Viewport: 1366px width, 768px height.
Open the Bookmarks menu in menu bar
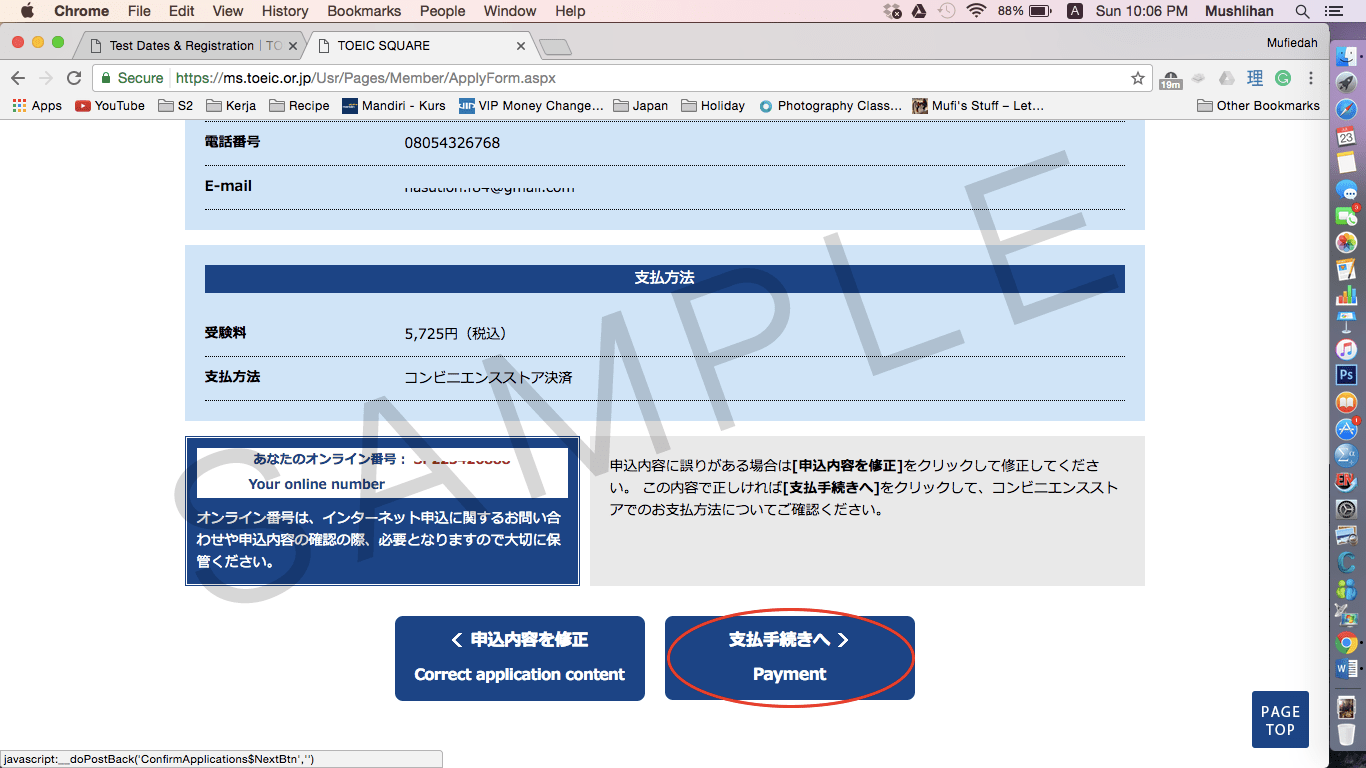pos(364,11)
